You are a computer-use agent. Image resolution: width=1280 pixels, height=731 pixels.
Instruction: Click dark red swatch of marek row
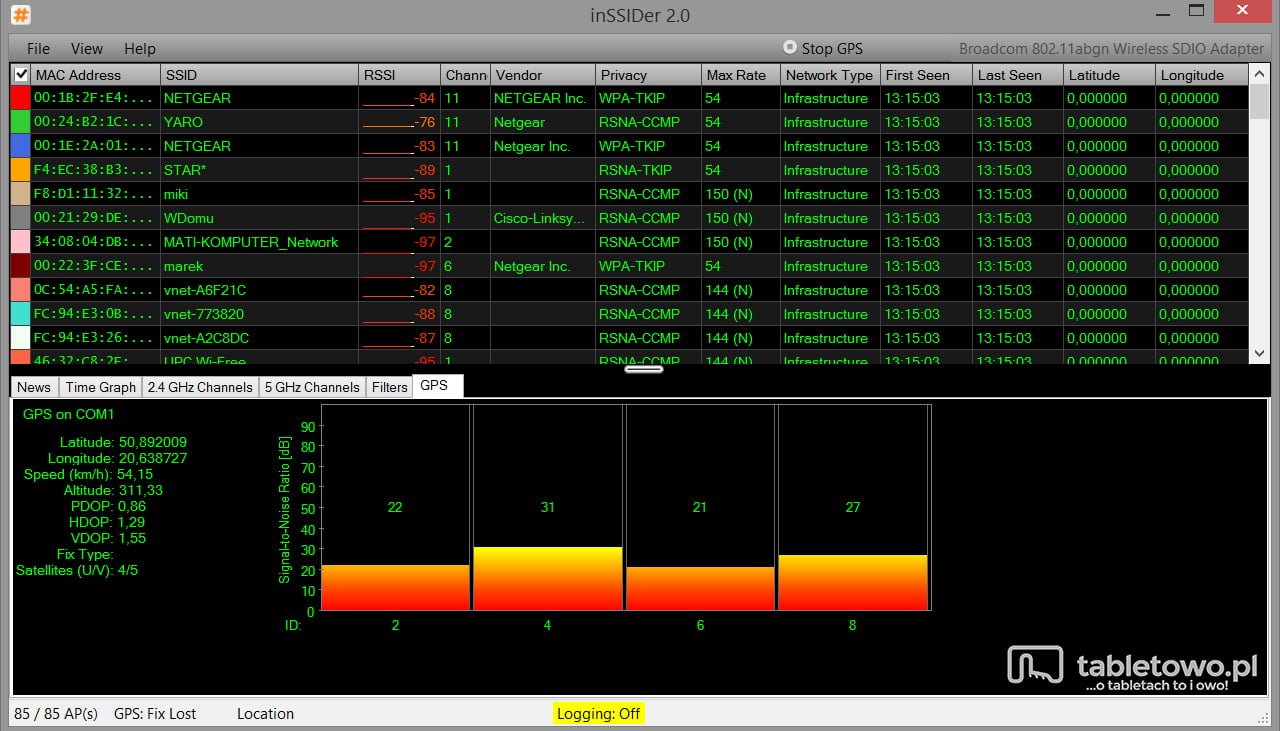20,266
